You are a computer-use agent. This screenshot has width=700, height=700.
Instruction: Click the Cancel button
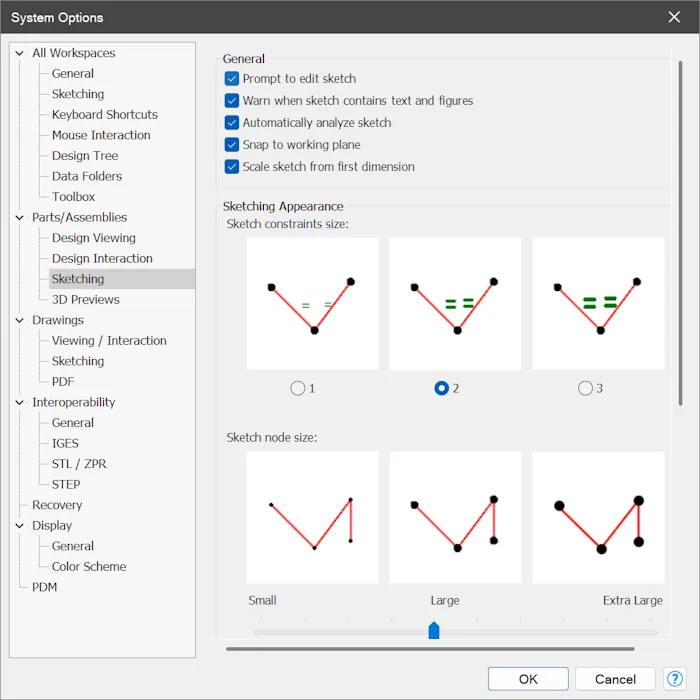pyautogui.click(x=615, y=679)
